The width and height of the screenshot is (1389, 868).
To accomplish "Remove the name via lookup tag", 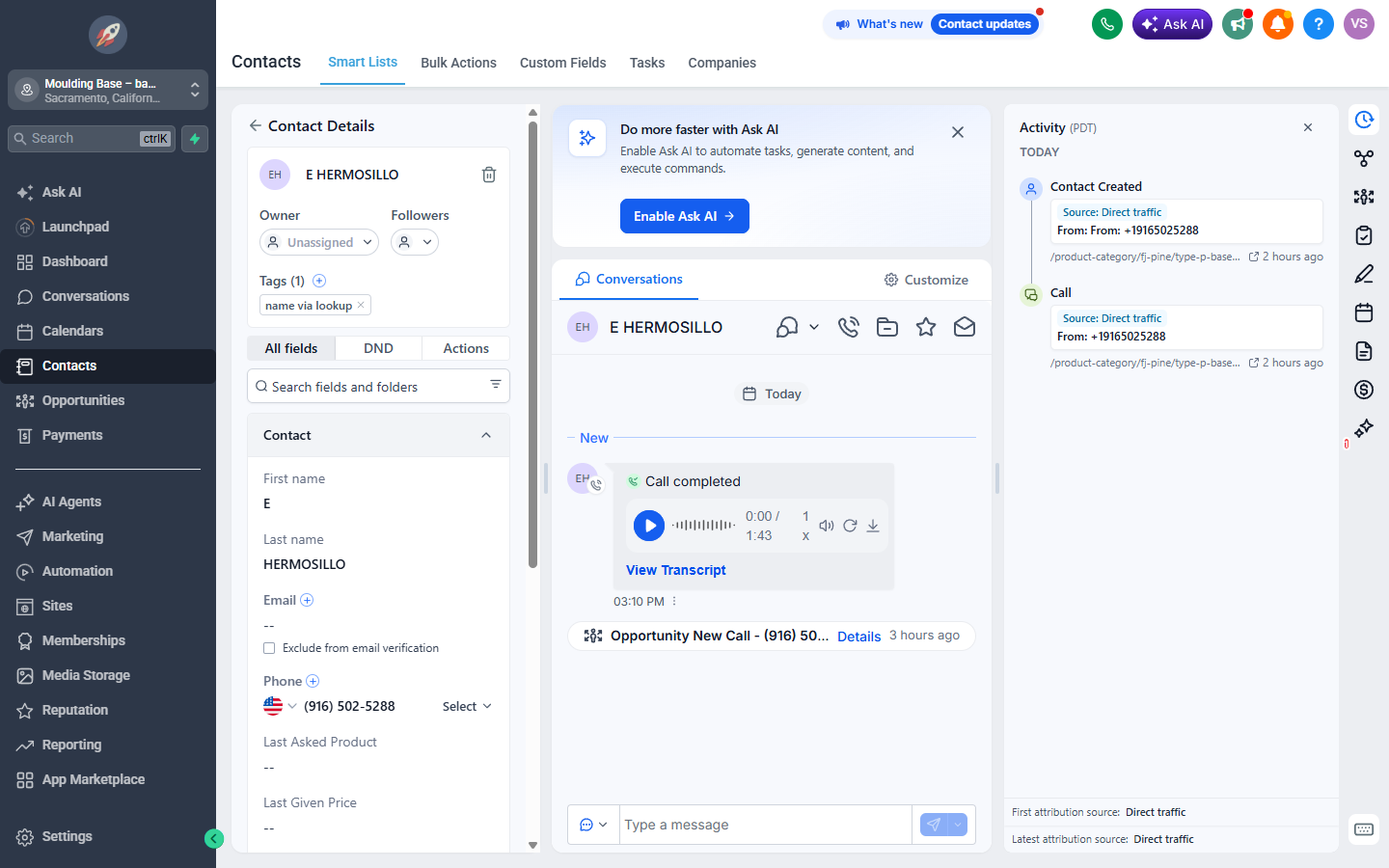I will click(x=361, y=305).
